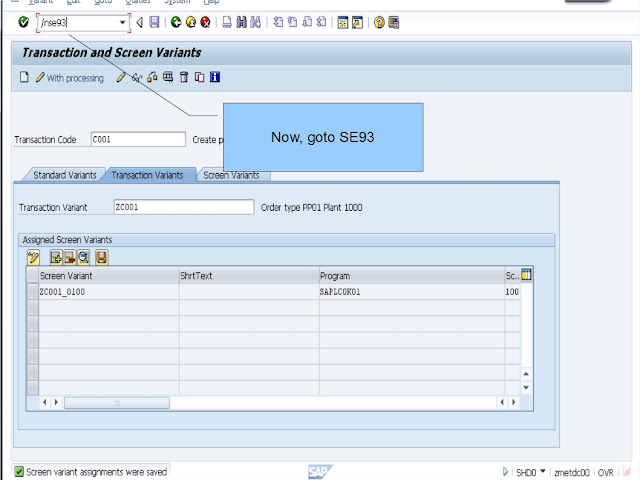This screenshot has width=640, height=480.
Task: Create a new session icon
Action: (x=343, y=22)
